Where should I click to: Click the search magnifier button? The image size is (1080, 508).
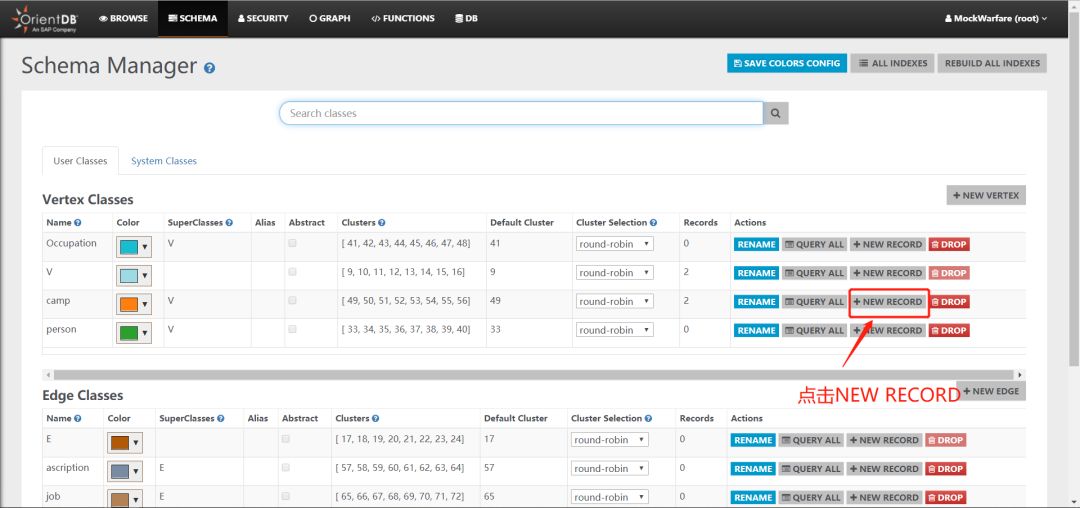776,114
